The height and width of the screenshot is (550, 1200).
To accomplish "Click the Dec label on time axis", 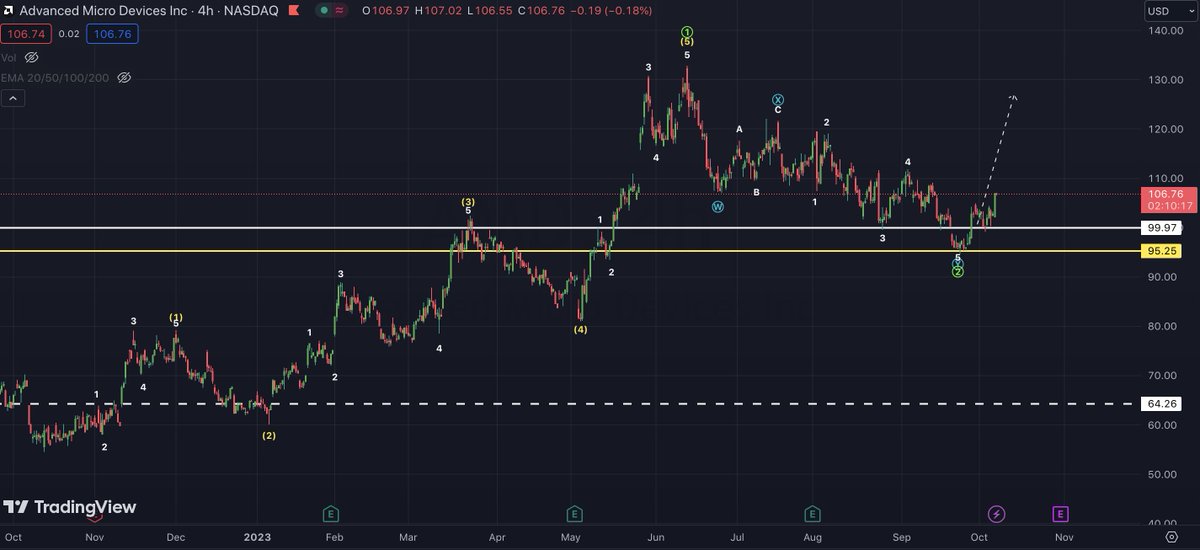I will click(177, 536).
